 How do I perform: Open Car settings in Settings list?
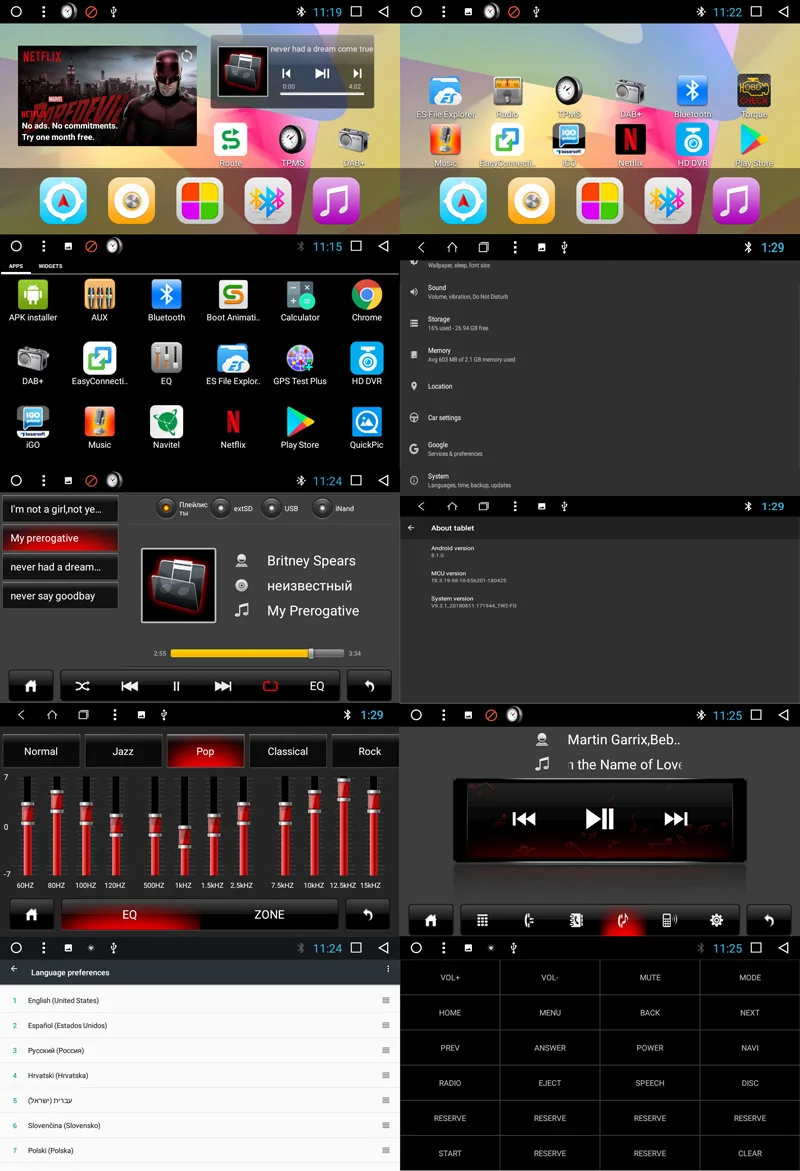pyautogui.click(x=600, y=417)
